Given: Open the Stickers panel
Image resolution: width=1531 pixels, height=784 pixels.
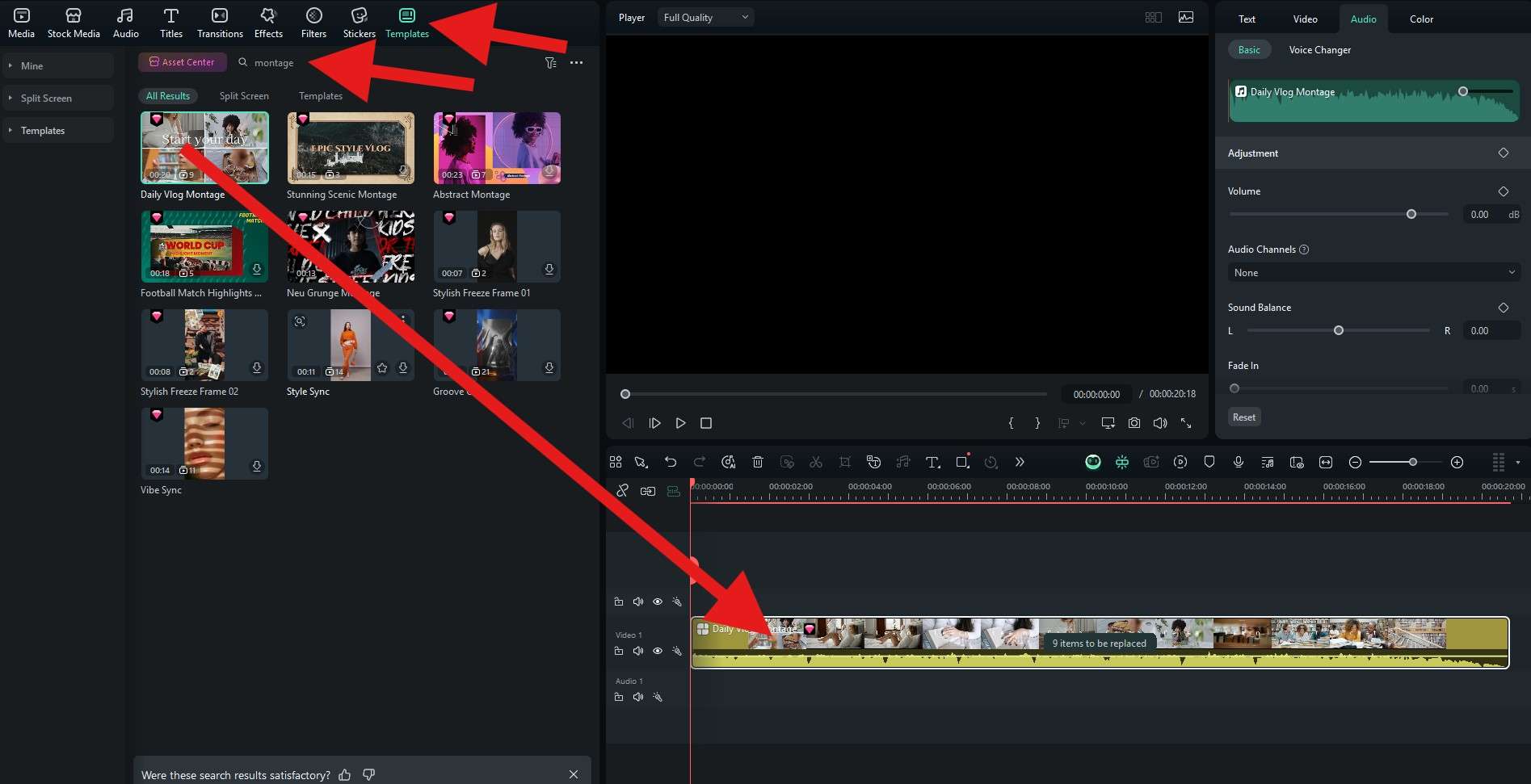Looking at the screenshot, I should (x=359, y=23).
